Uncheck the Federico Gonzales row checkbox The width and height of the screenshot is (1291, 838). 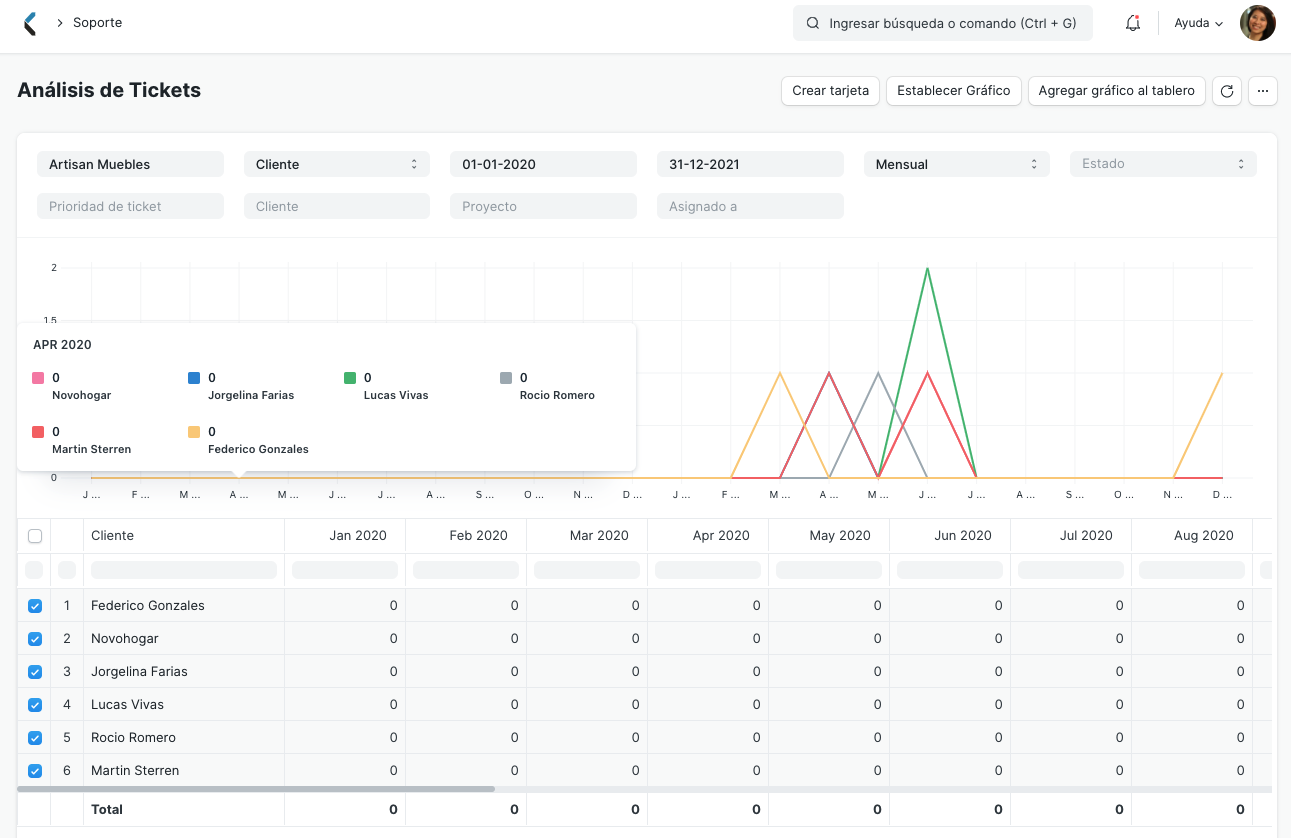pos(35,605)
